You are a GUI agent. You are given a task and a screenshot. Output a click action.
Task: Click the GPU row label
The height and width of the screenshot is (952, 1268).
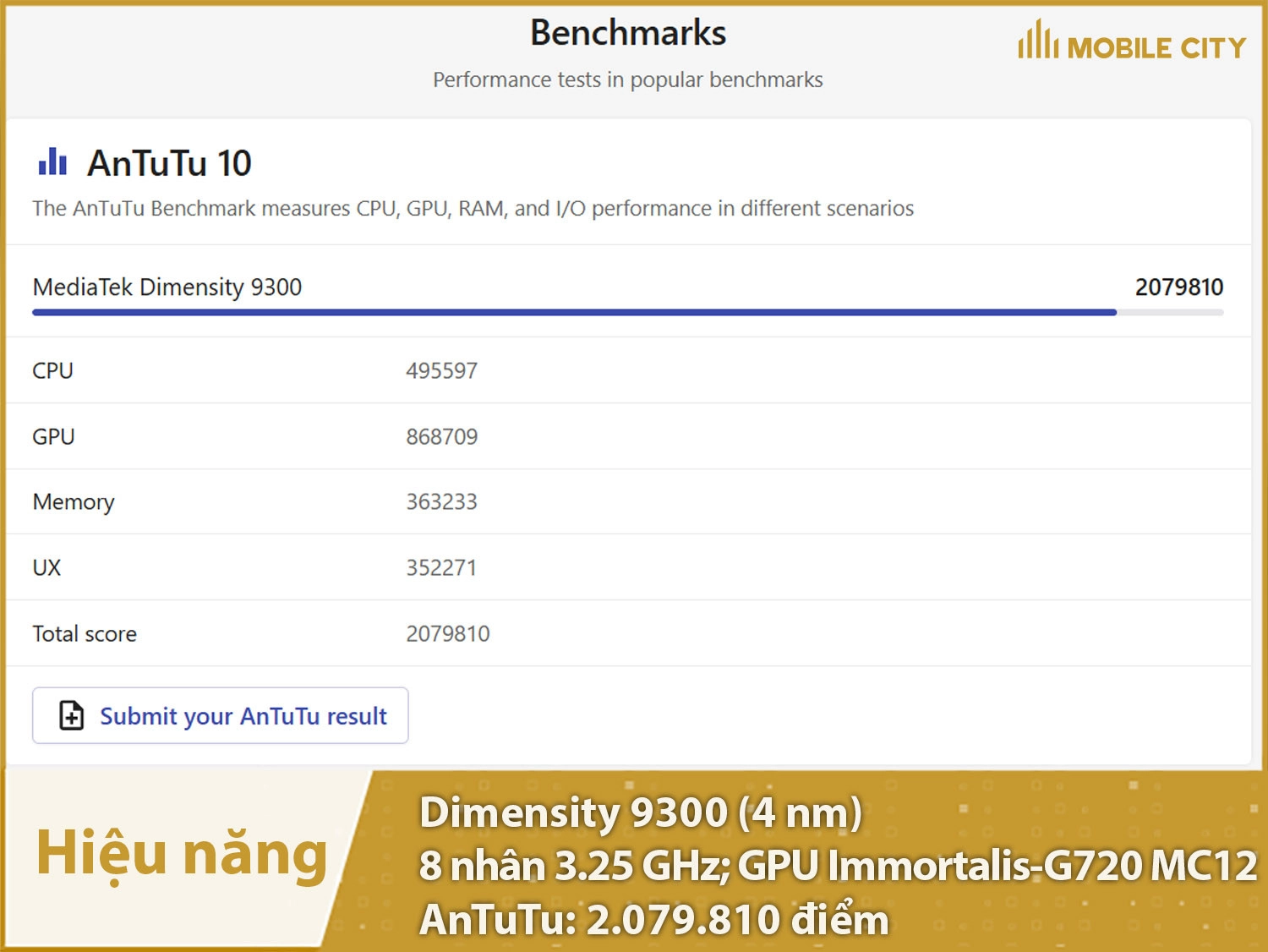[x=53, y=436]
